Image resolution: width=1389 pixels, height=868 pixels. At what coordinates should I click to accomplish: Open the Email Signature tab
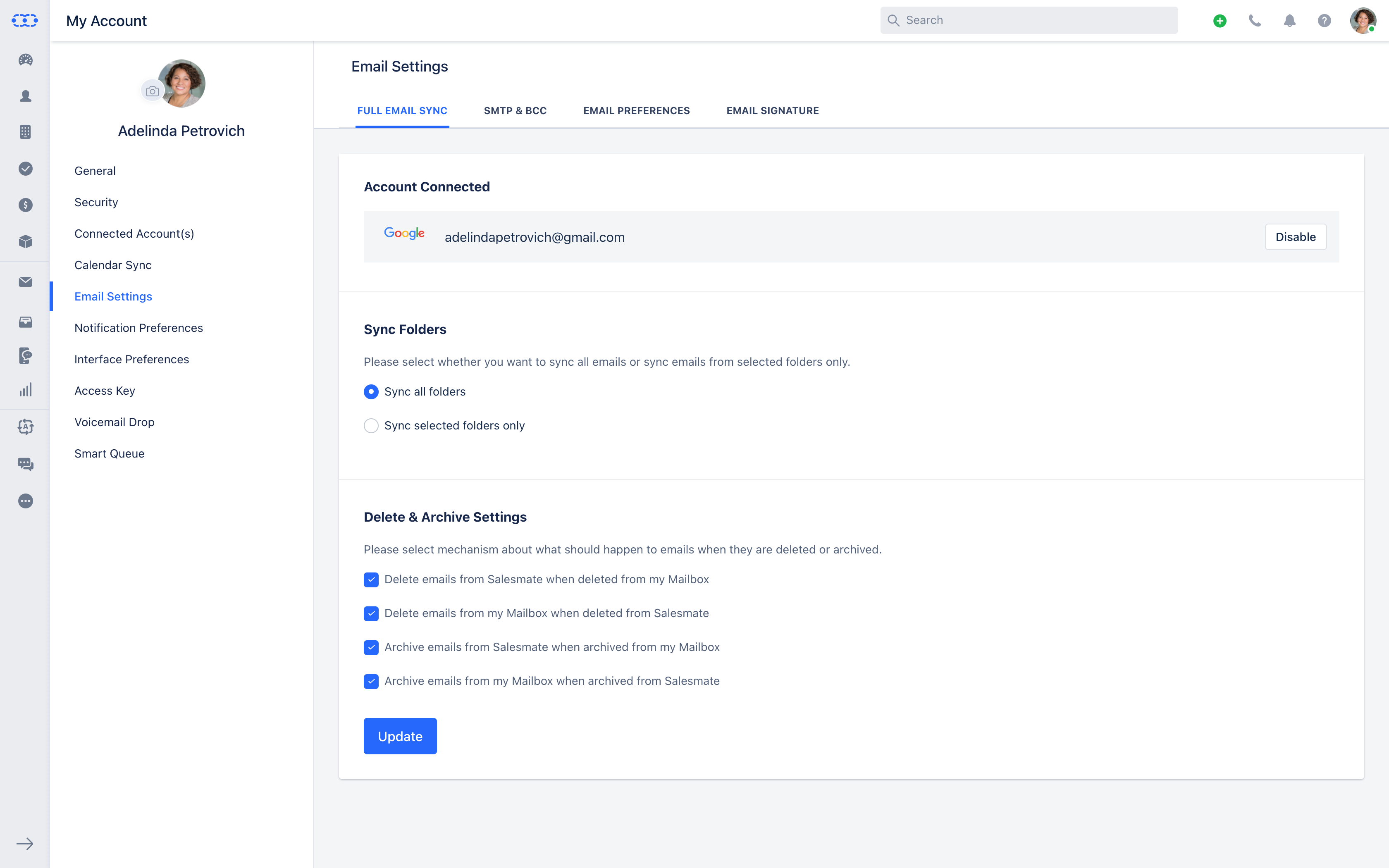(773, 111)
